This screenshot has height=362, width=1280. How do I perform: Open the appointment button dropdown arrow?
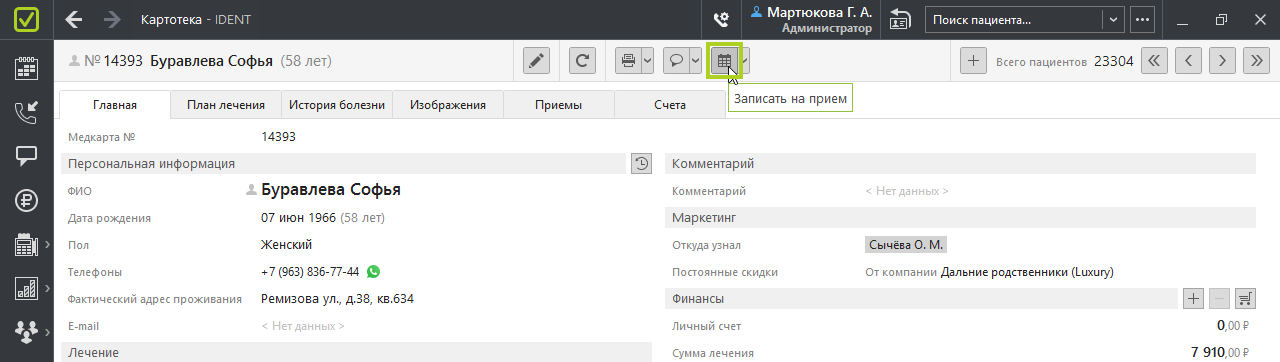745,61
